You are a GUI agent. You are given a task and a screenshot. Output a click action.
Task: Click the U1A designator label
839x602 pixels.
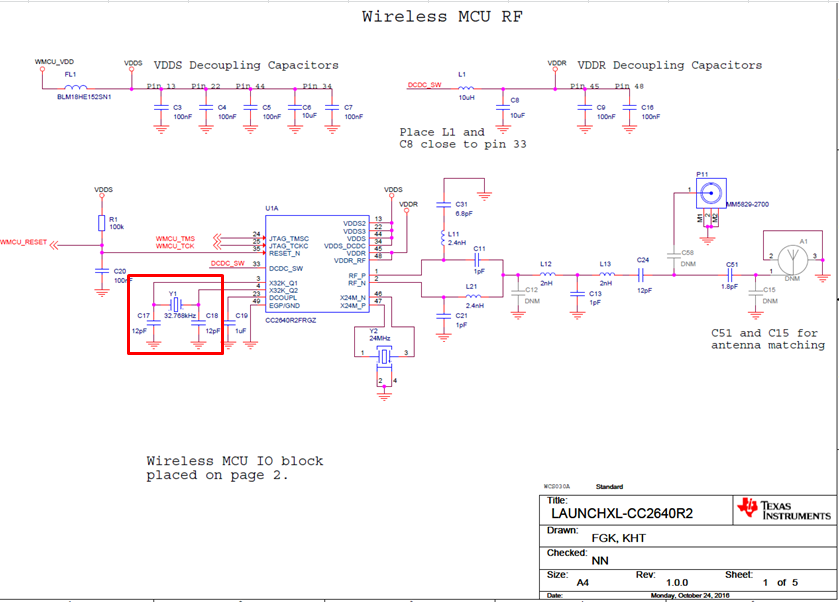(x=272, y=208)
